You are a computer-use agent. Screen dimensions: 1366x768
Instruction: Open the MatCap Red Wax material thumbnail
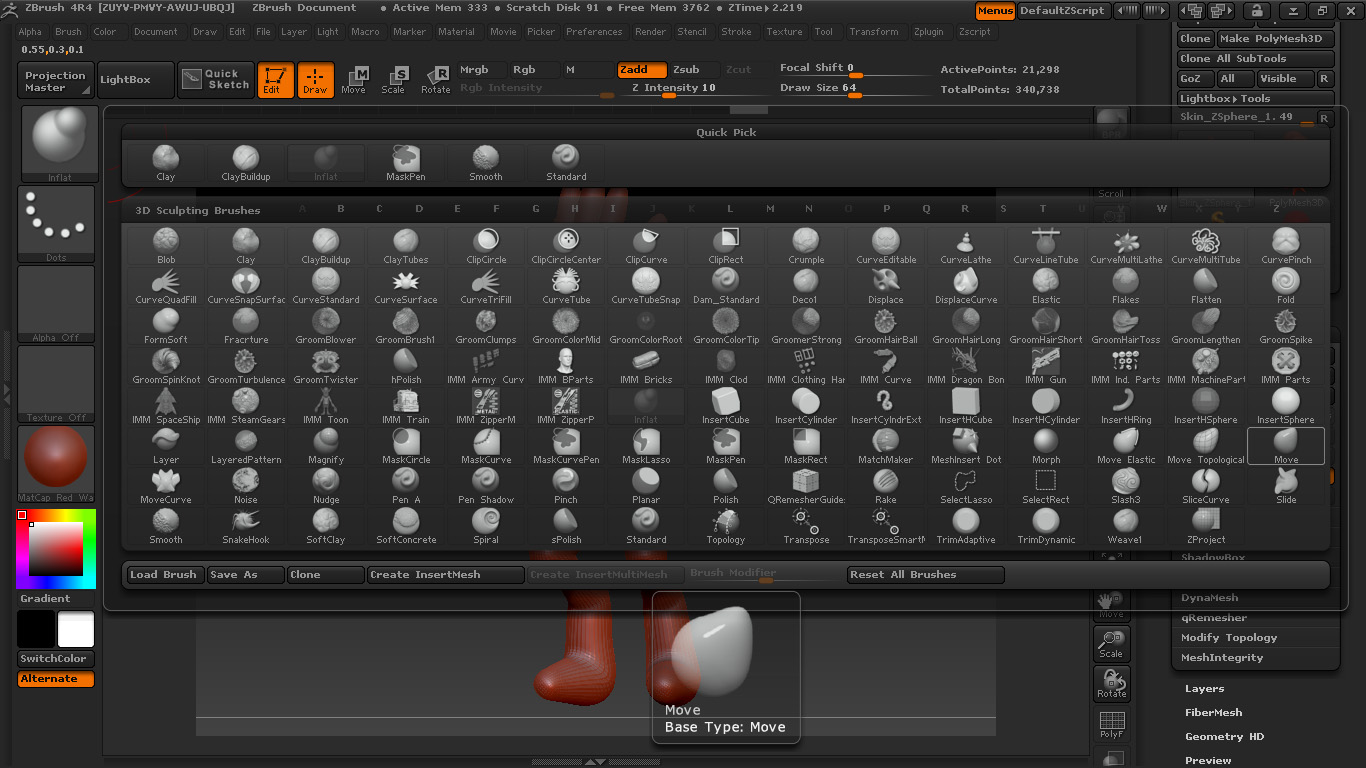(56, 464)
